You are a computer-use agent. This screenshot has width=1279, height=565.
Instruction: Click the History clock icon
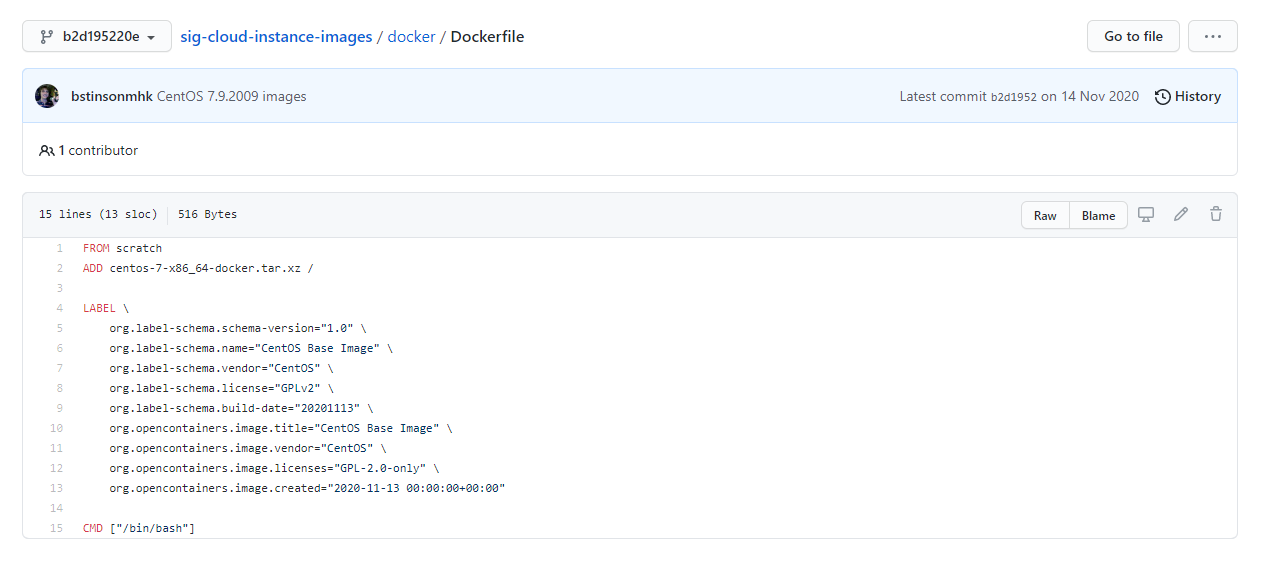(1162, 97)
